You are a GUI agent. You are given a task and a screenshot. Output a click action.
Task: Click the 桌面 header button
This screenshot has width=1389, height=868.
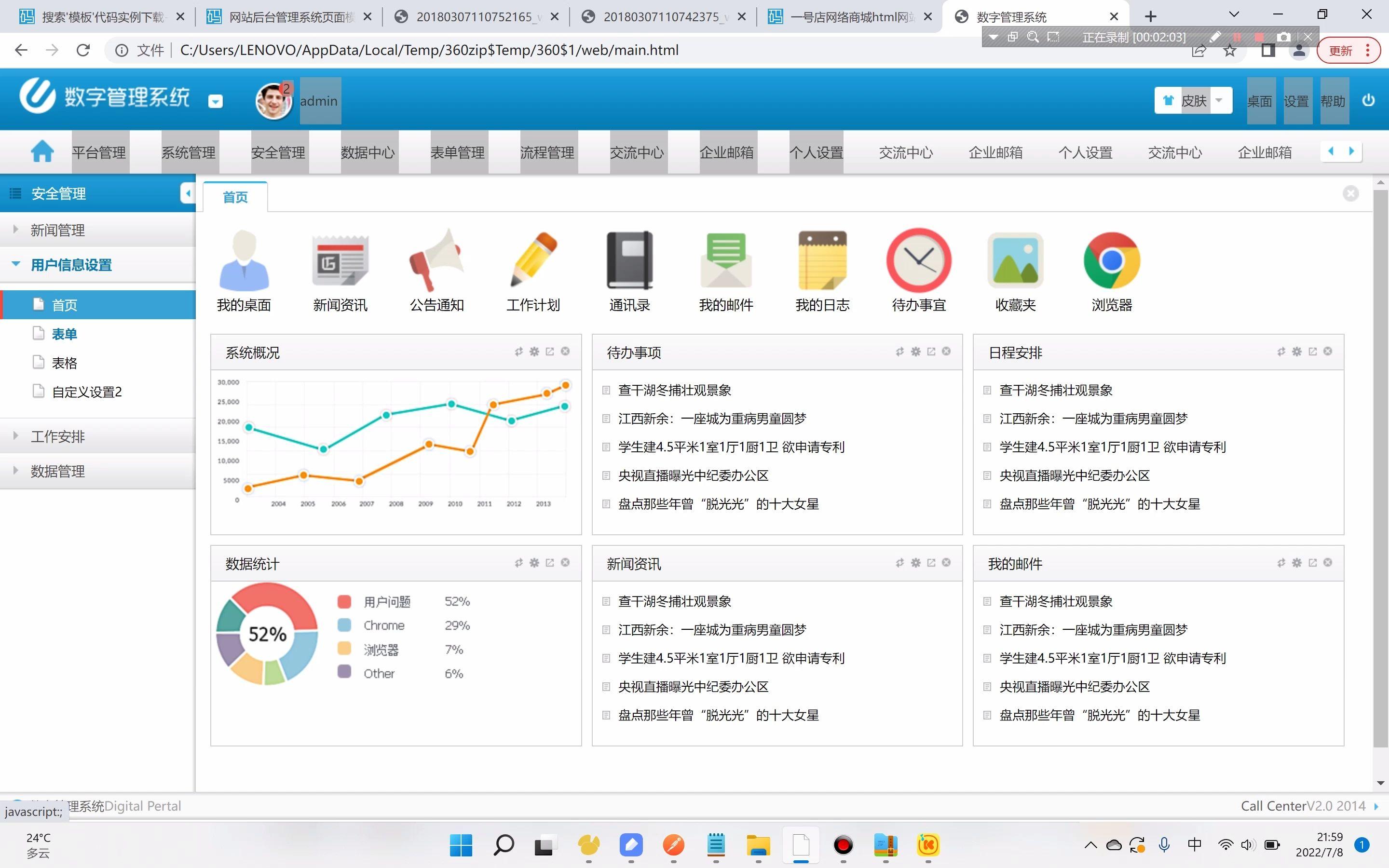click(1260, 101)
